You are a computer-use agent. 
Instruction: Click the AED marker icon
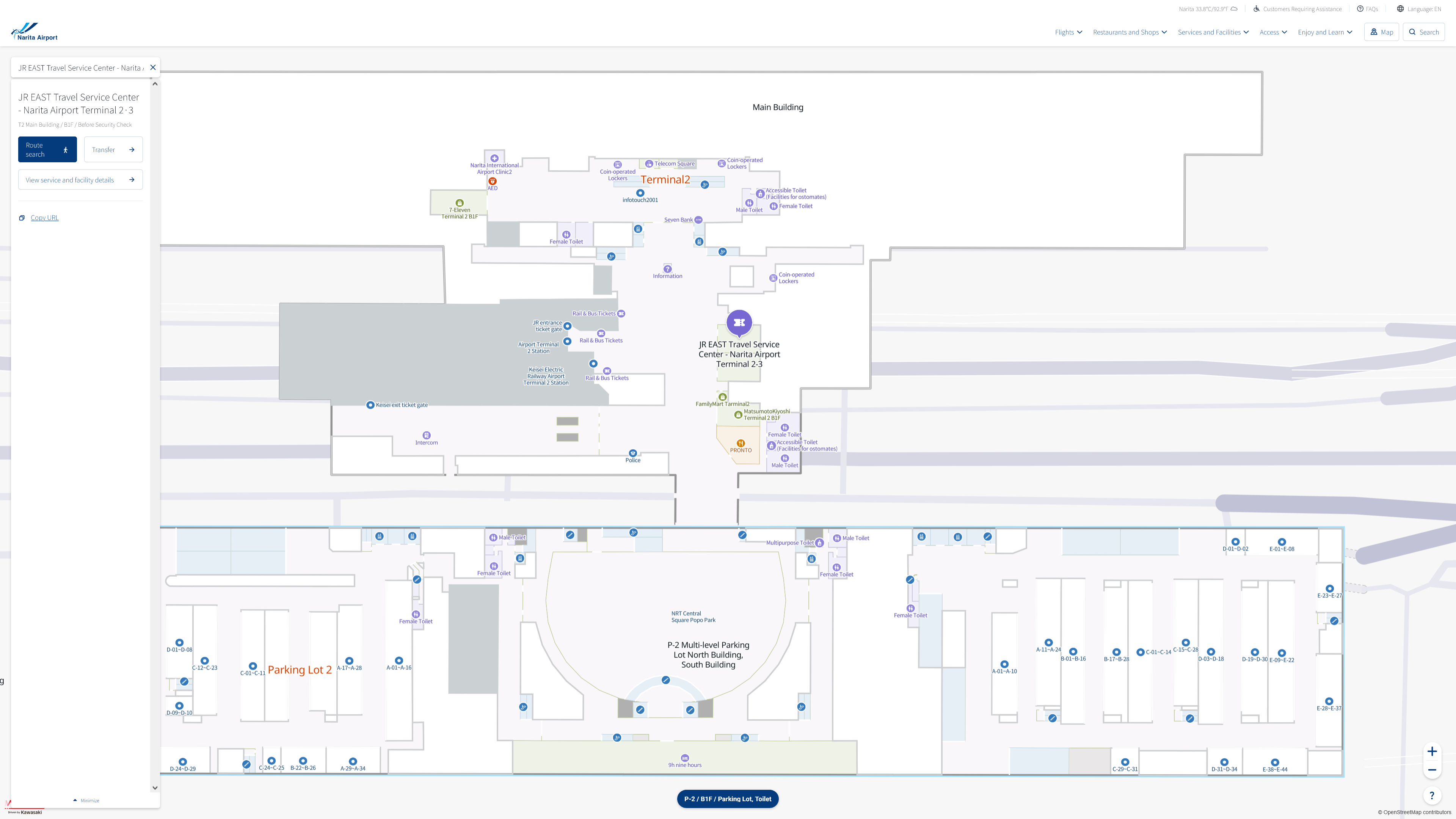(x=492, y=181)
